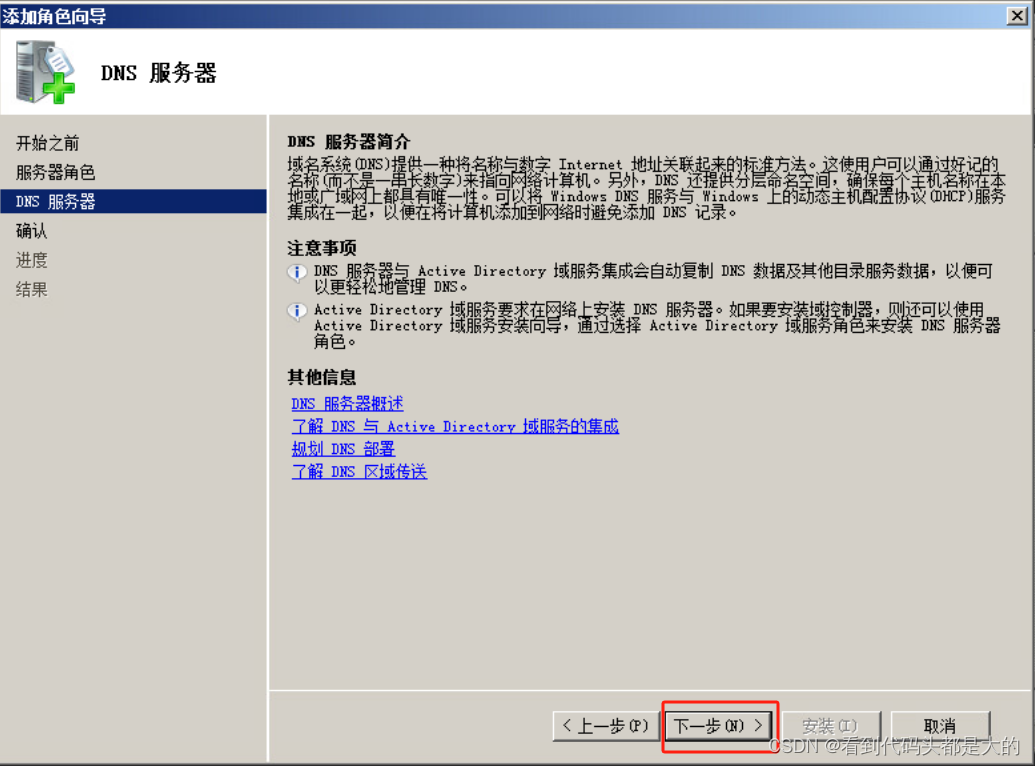This screenshot has width=1035, height=766.
Task: Go back with the 上一步(P) button
Action: pos(605,726)
